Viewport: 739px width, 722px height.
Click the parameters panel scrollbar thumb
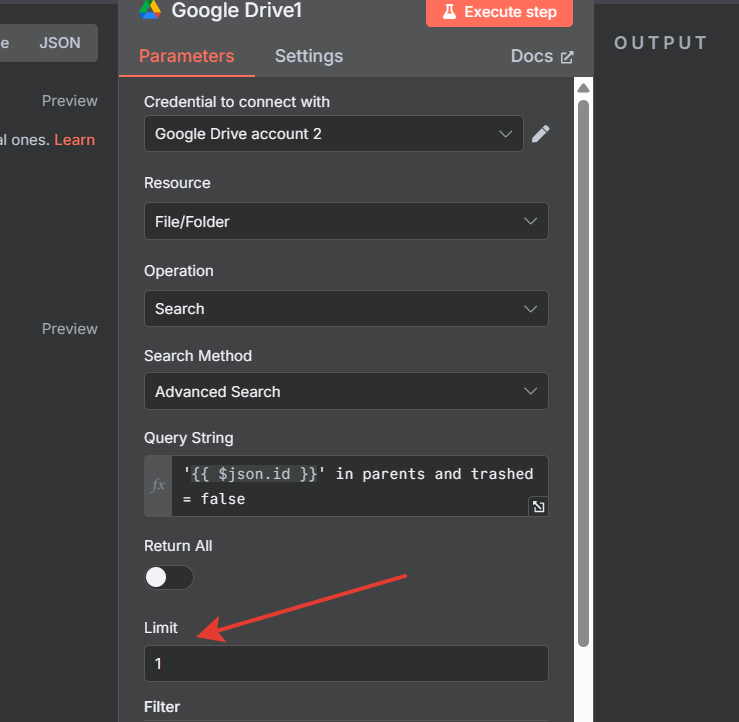pos(583,373)
